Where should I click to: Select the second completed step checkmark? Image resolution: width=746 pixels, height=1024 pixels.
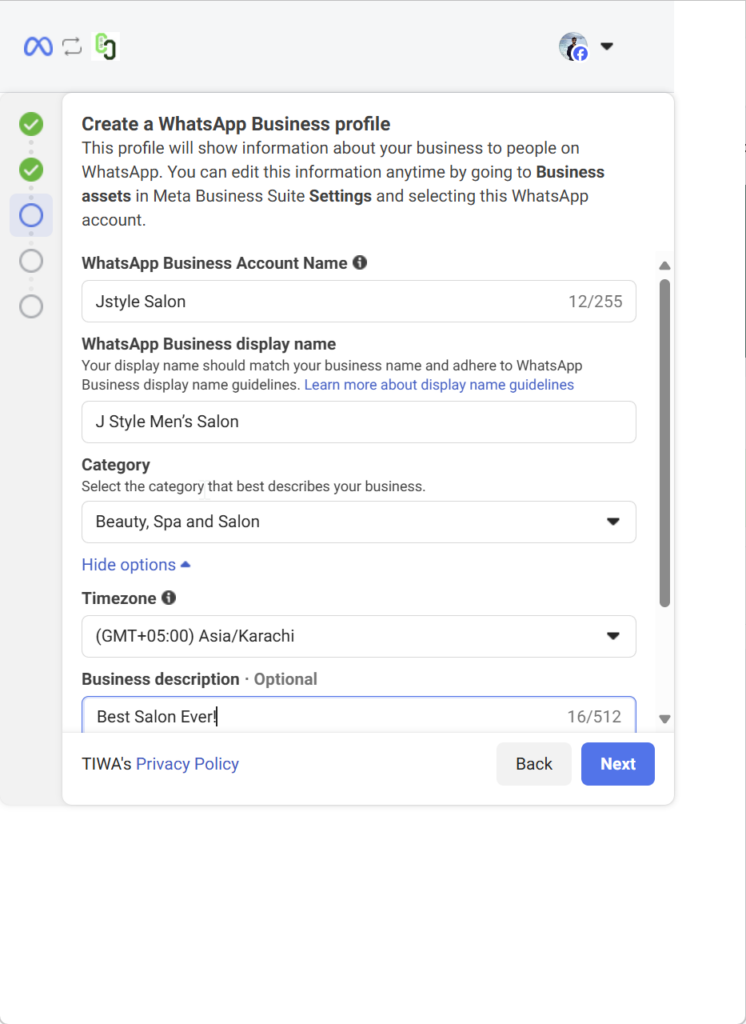tap(31, 170)
